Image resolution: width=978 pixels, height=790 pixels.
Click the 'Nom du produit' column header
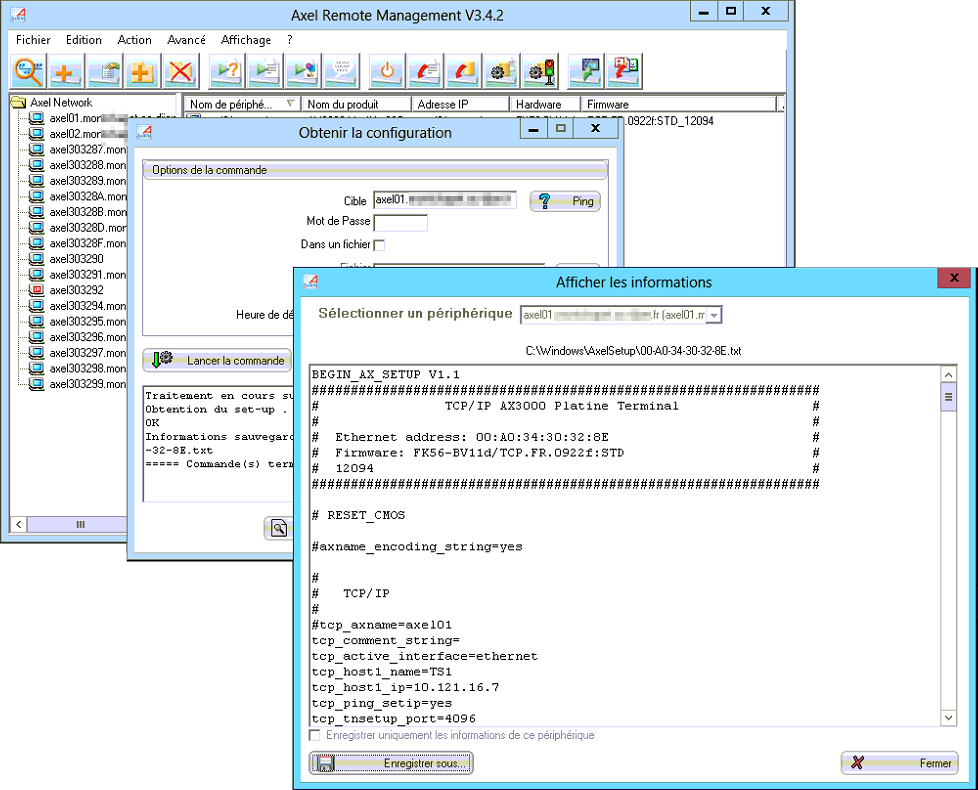[x=356, y=104]
